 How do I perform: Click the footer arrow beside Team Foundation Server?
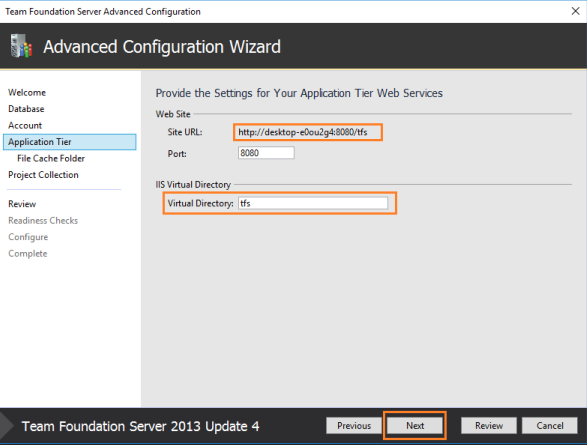click(x=7, y=426)
